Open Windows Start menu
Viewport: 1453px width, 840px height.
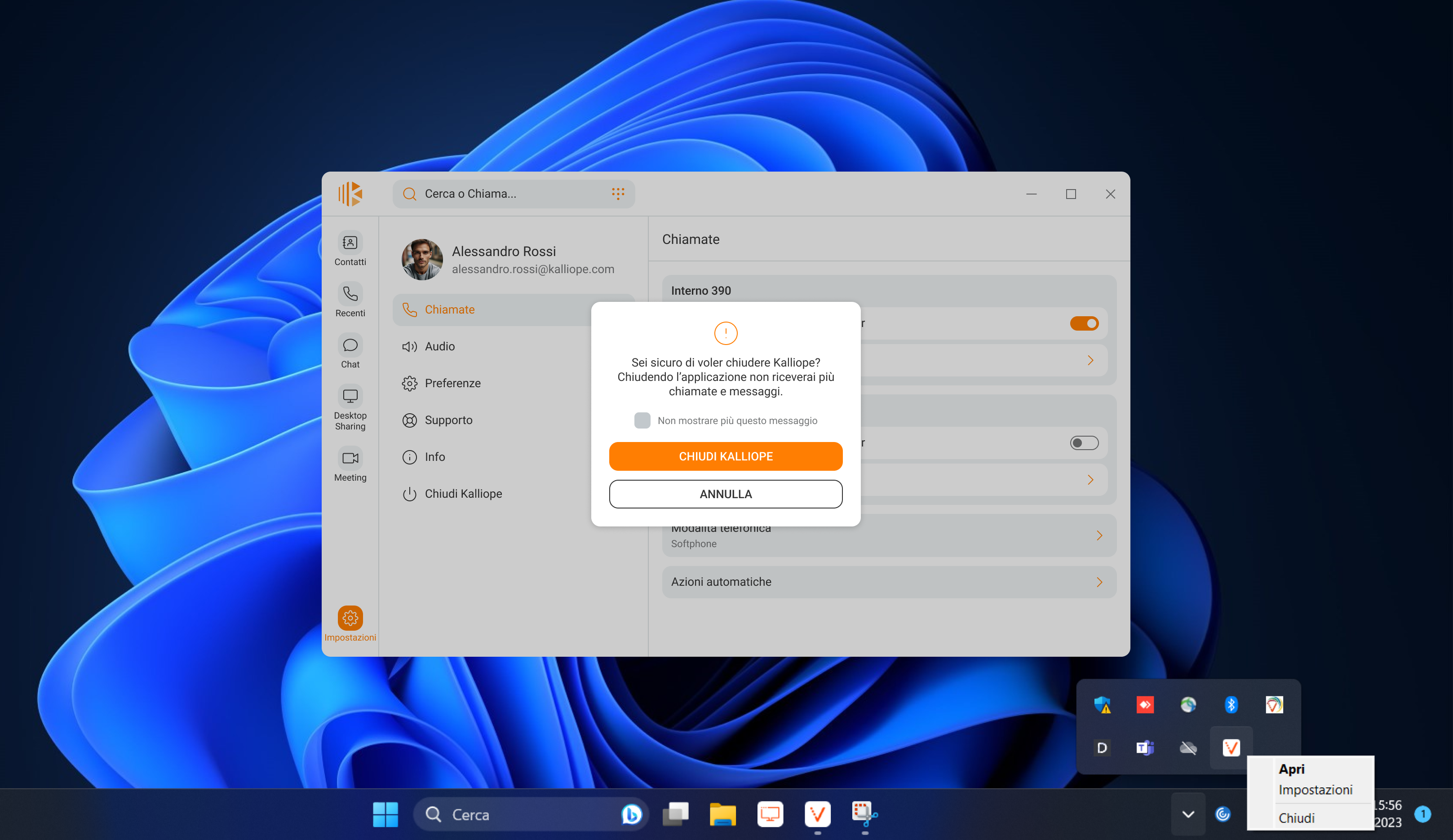click(x=385, y=815)
